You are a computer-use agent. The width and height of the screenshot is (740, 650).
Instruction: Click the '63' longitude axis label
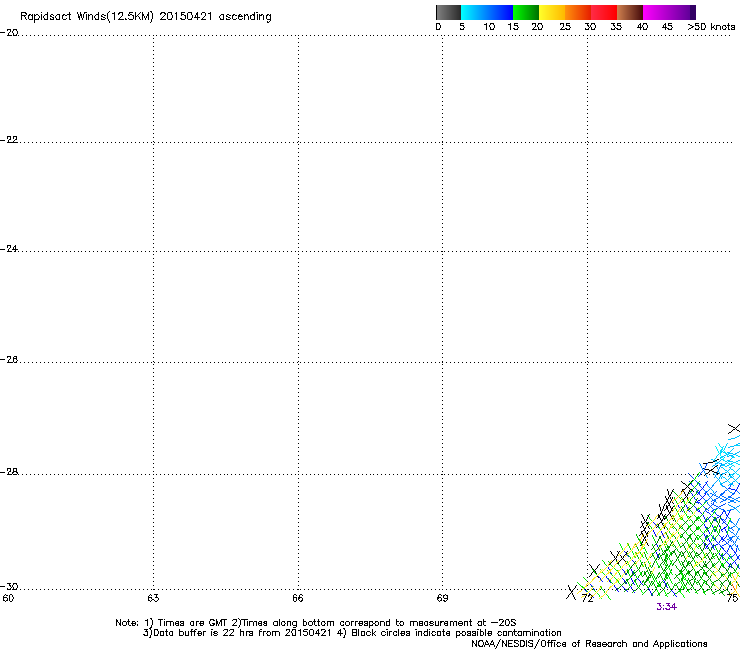153,598
